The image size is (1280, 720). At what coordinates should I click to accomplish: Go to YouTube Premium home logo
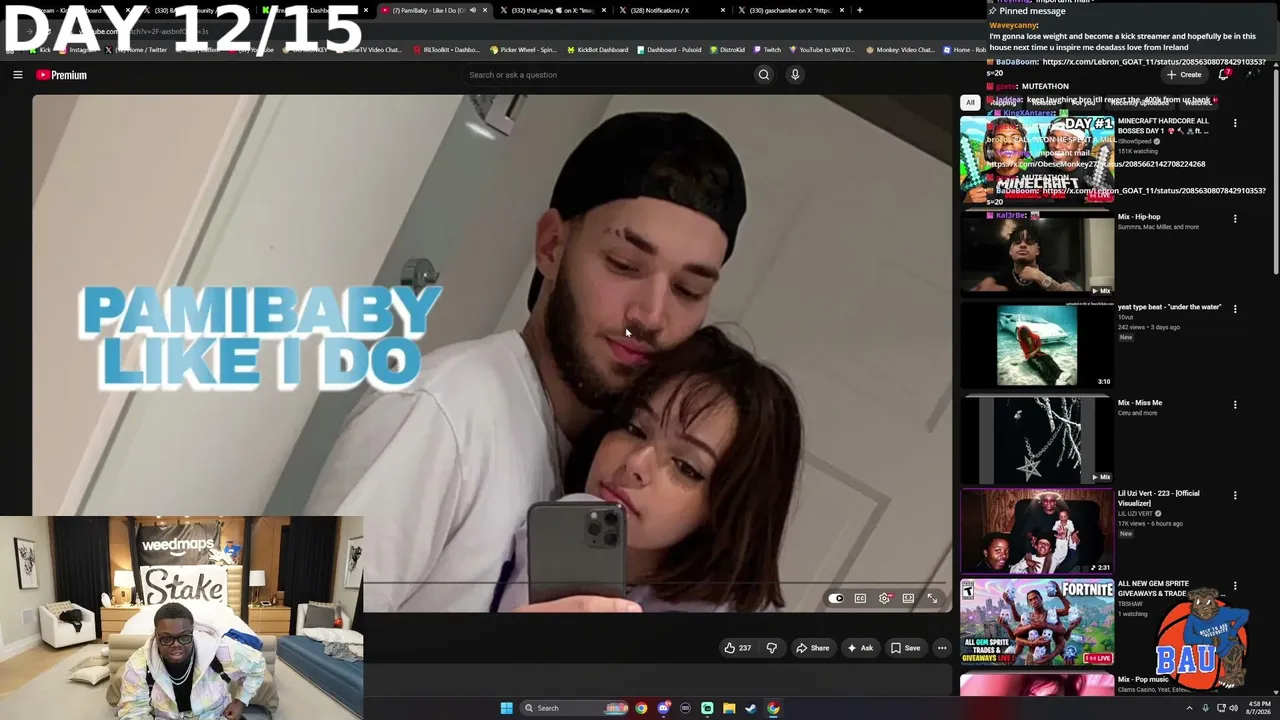62,75
